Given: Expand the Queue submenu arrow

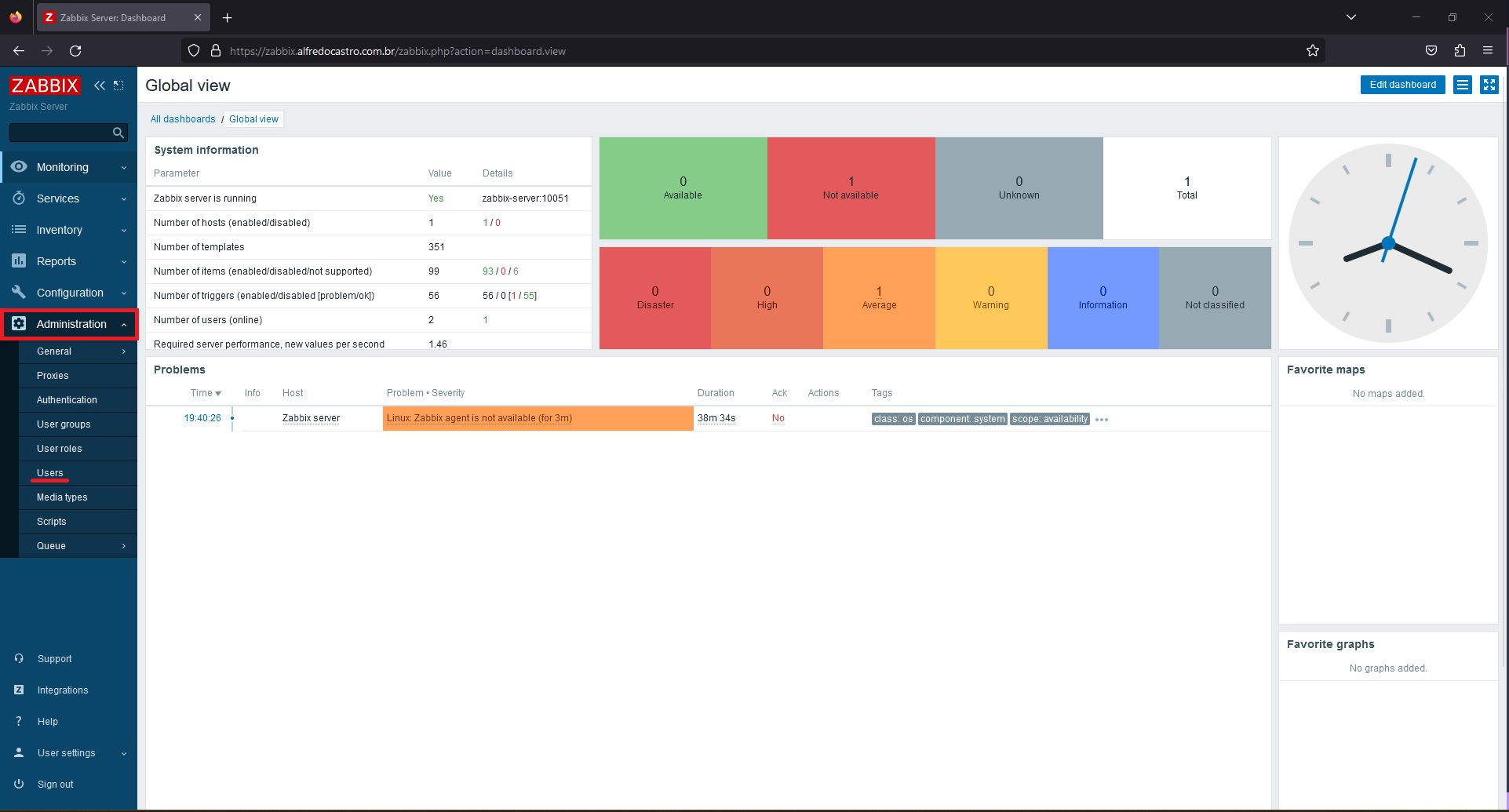Looking at the screenshot, I should coord(124,546).
